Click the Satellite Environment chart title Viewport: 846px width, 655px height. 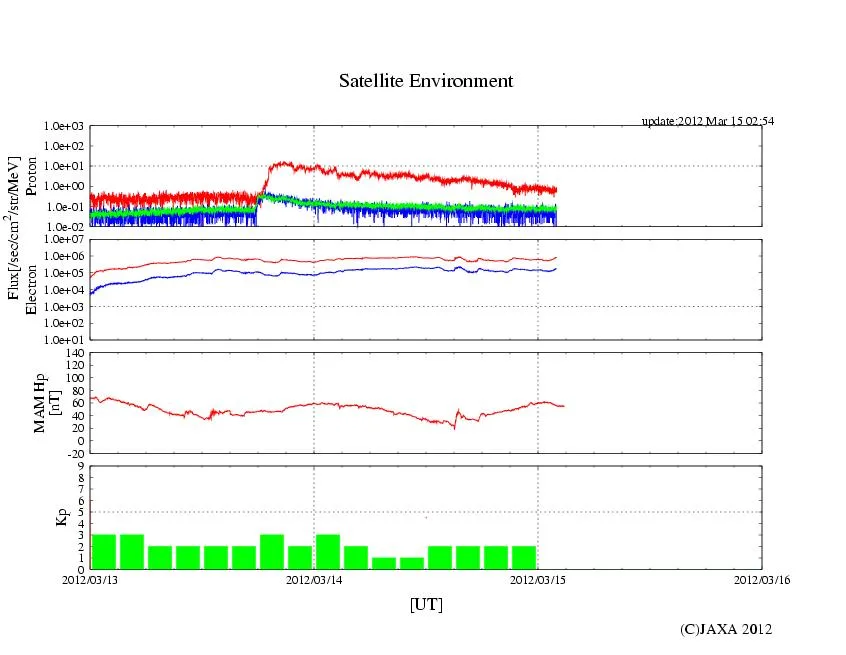(425, 81)
